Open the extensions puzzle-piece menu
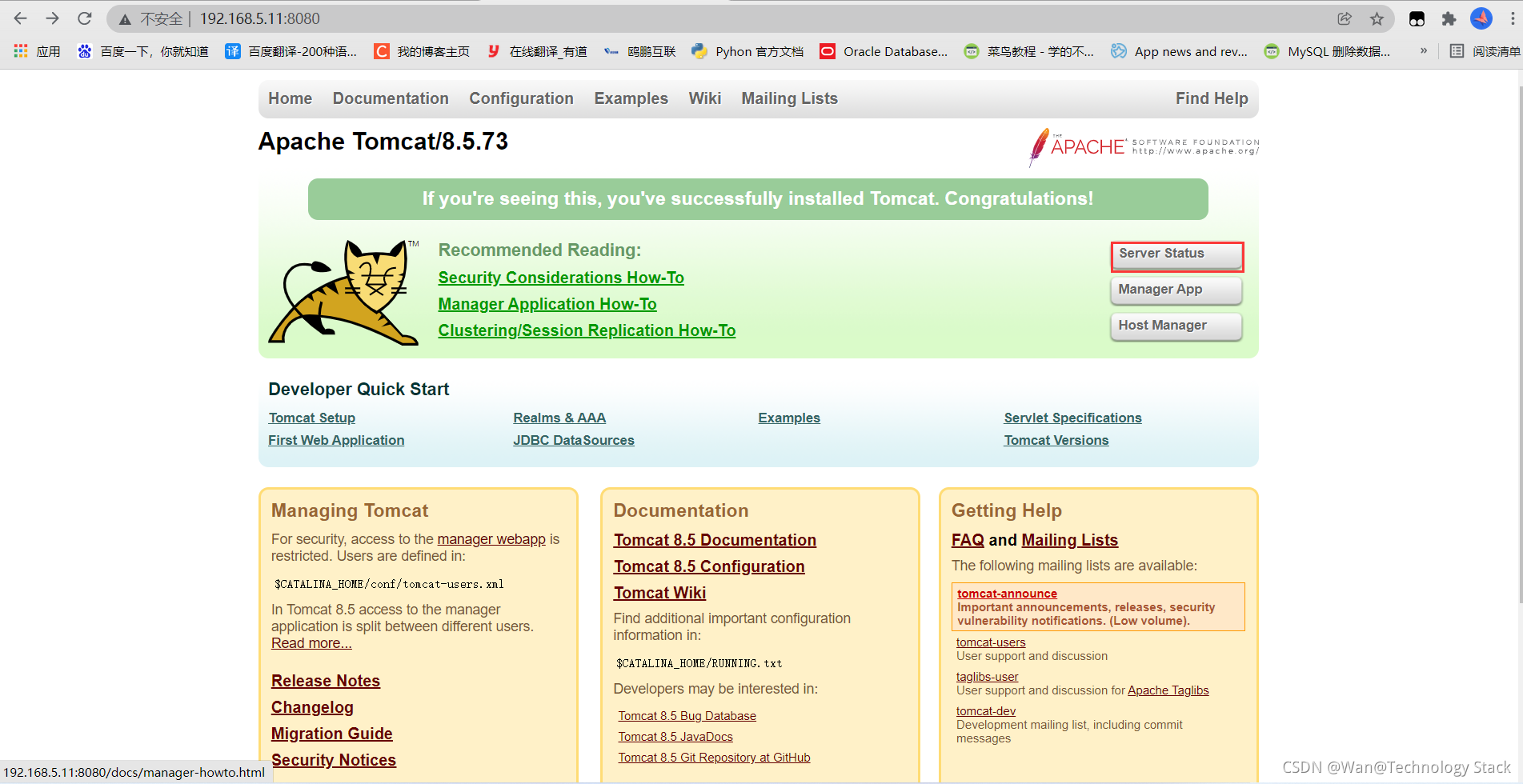The height and width of the screenshot is (784, 1523). 1449,19
